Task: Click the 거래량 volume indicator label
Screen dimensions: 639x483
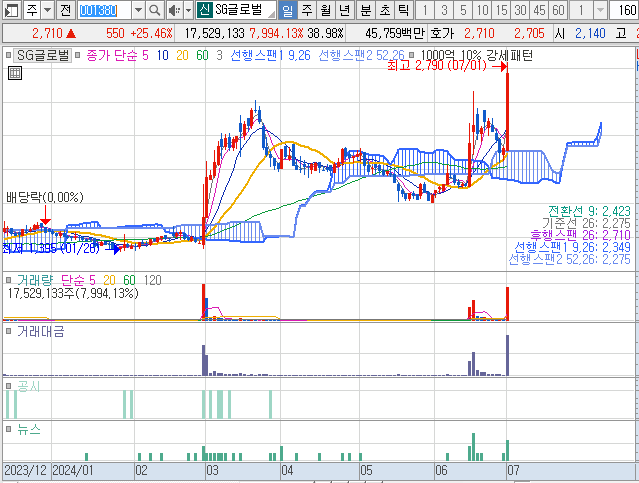Action: (35, 280)
